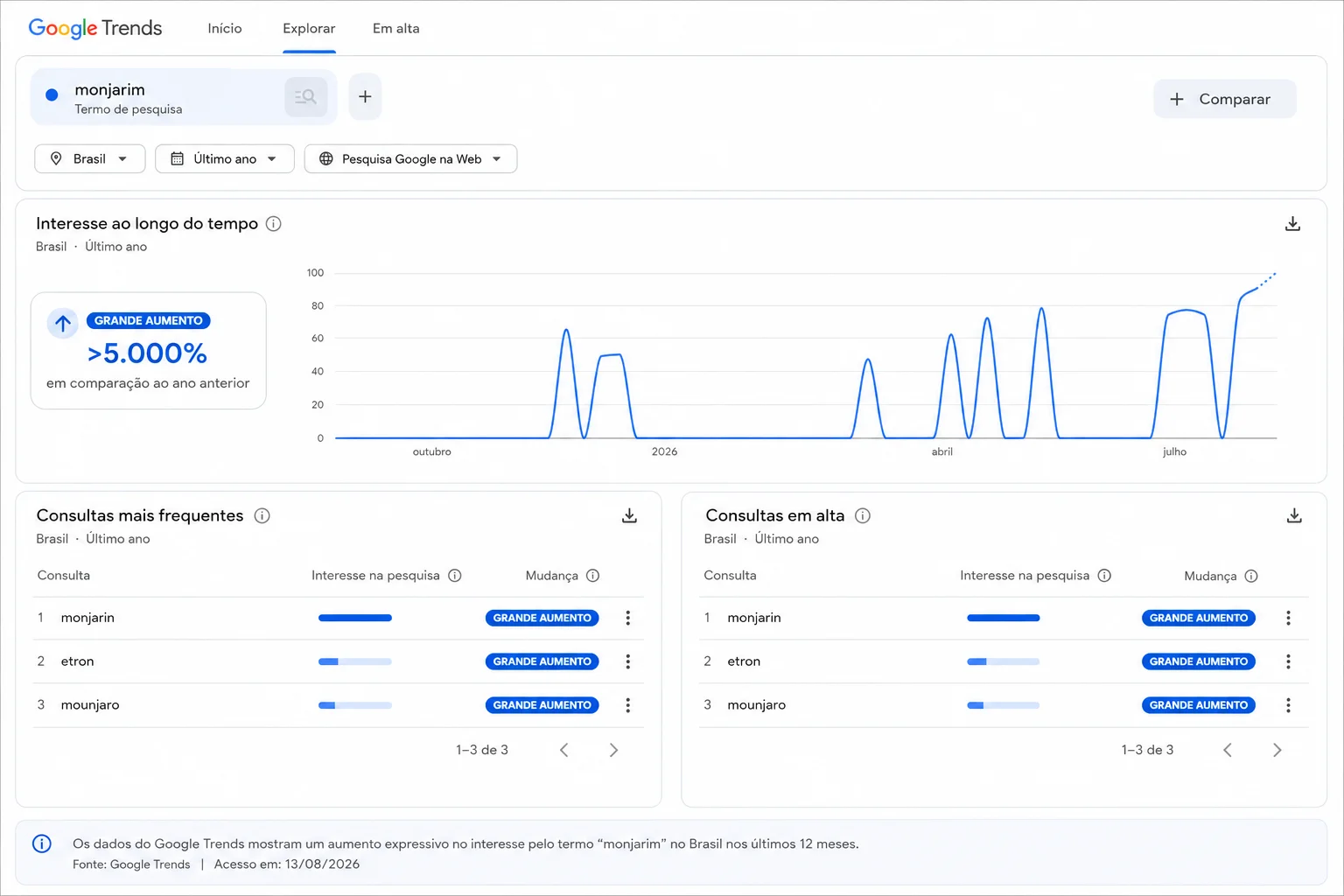Open the Pesquisa Google na Web dropdown
The height and width of the screenshot is (896, 1344).
tap(410, 158)
